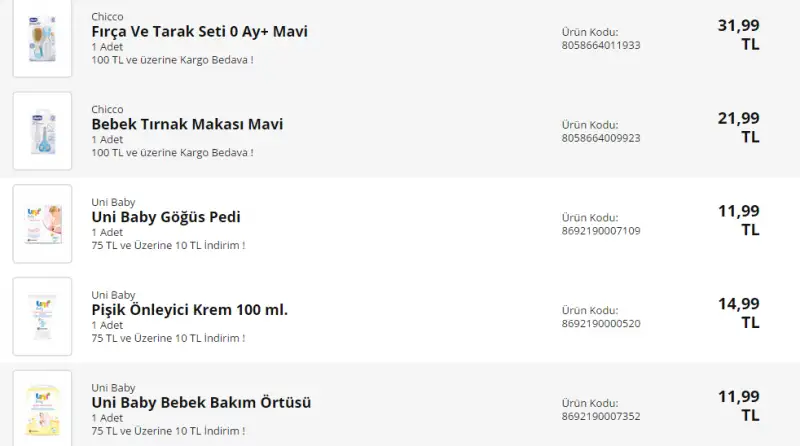Open the Chicco brush and comb set thumbnail
800x446 pixels.
coord(42,38)
